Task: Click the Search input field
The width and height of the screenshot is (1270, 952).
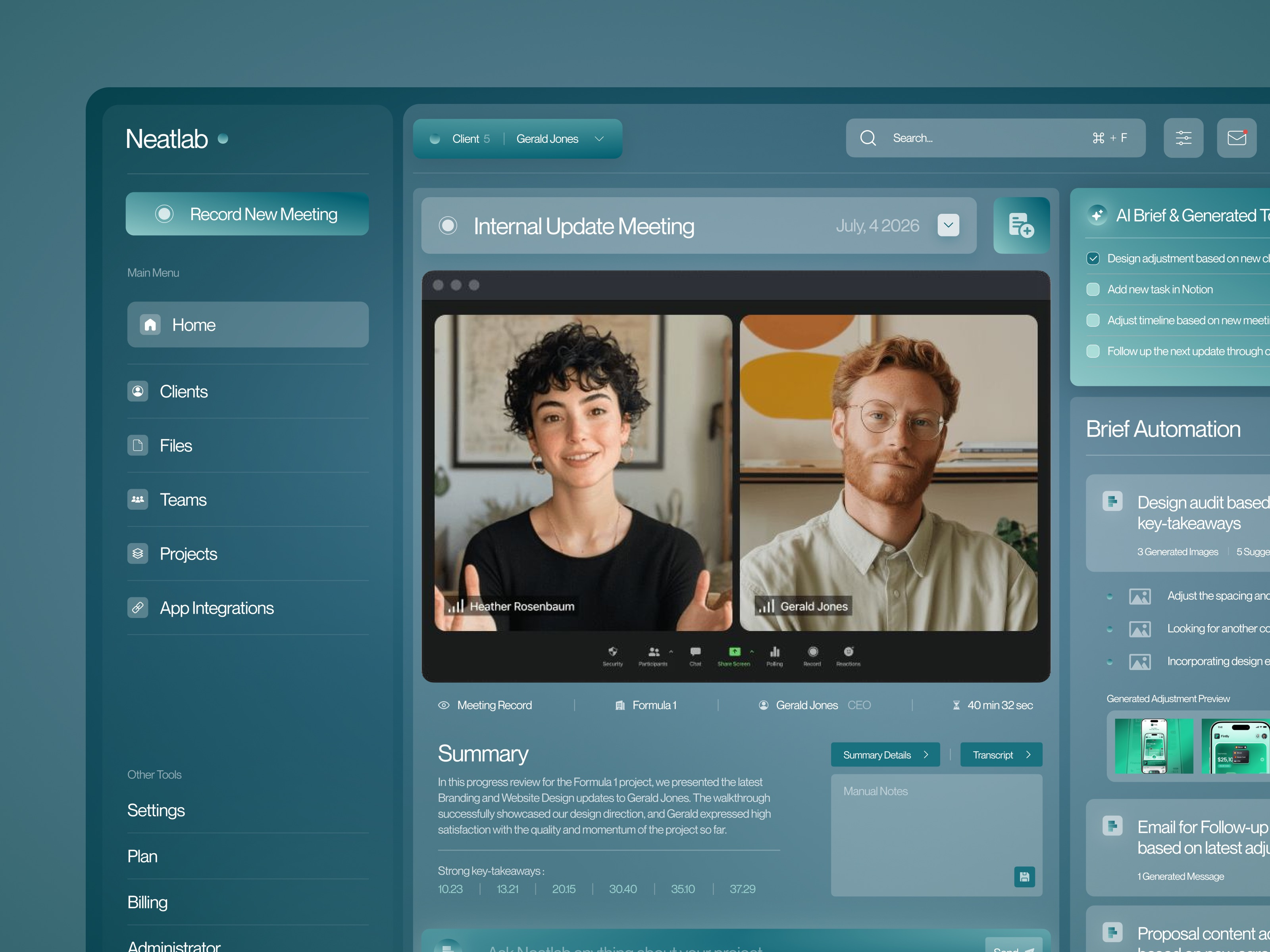Action: [995, 138]
